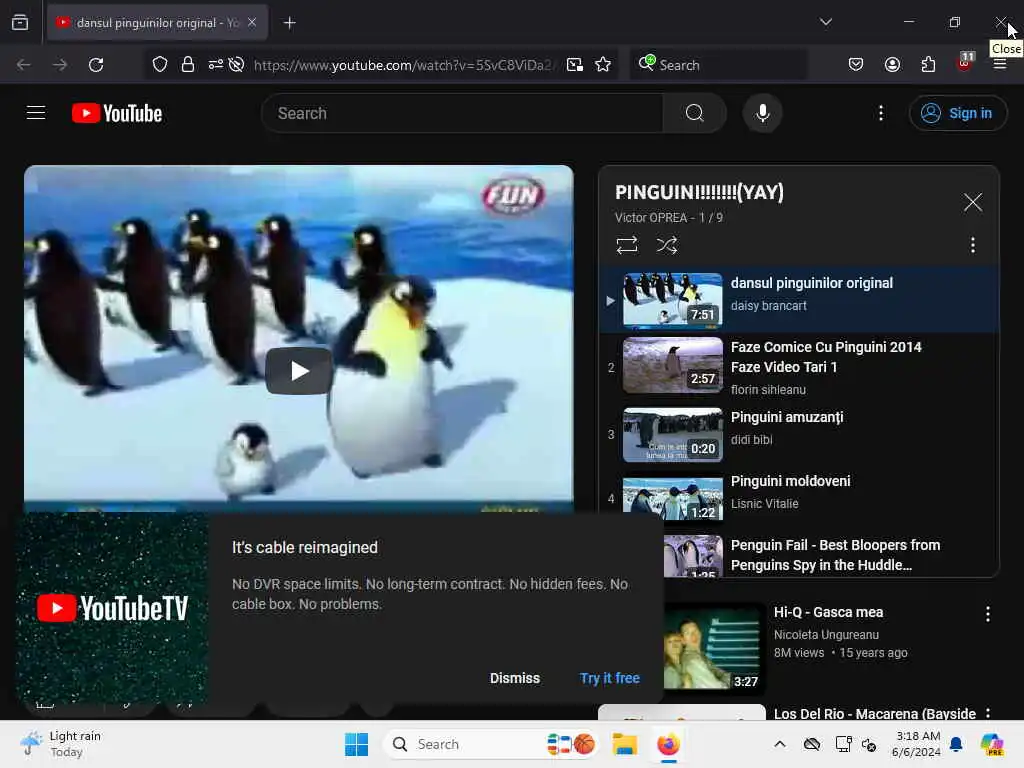Image resolution: width=1024 pixels, height=768 pixels.
Task: Go forward to the next page
Action: (59, 65)
